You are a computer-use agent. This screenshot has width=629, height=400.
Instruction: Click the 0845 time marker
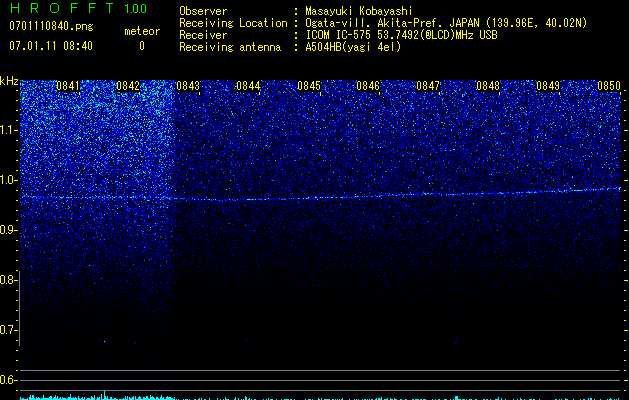(309, 86)
